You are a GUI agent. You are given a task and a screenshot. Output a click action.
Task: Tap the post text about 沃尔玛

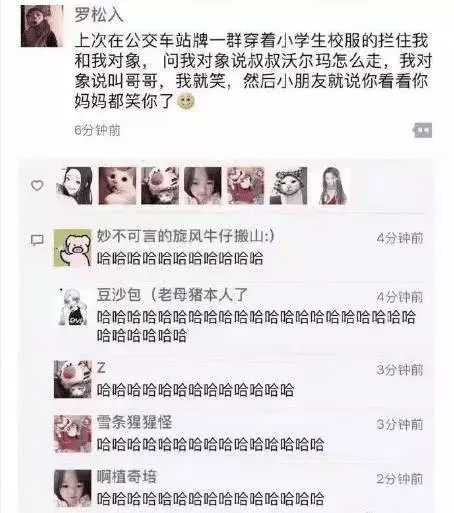(x=253, y=70)
